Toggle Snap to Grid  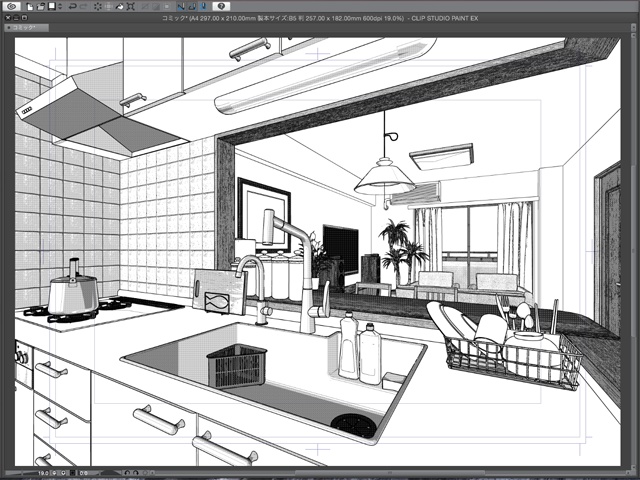tap(203, 6)
